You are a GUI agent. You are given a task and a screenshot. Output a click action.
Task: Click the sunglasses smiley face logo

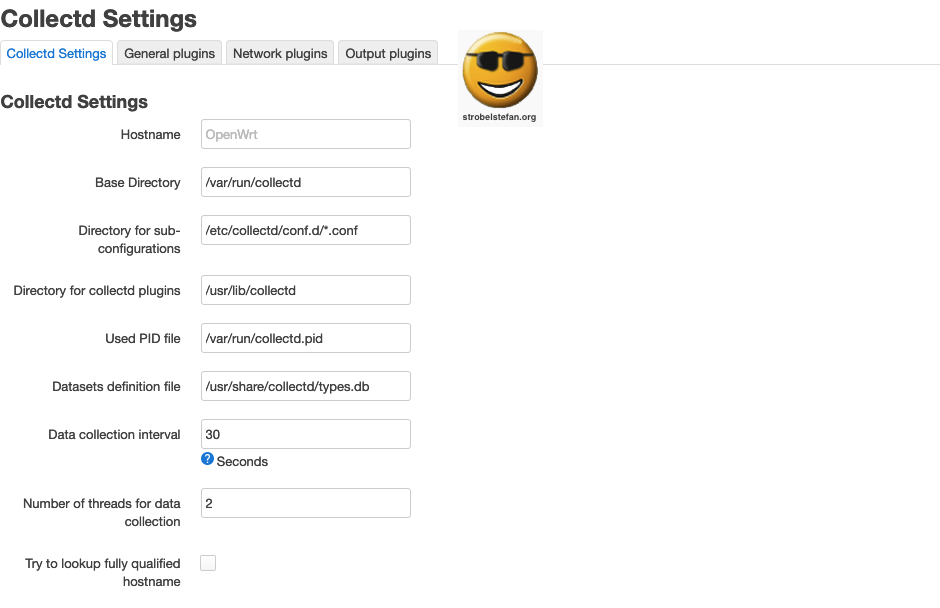tap(499, 71)
